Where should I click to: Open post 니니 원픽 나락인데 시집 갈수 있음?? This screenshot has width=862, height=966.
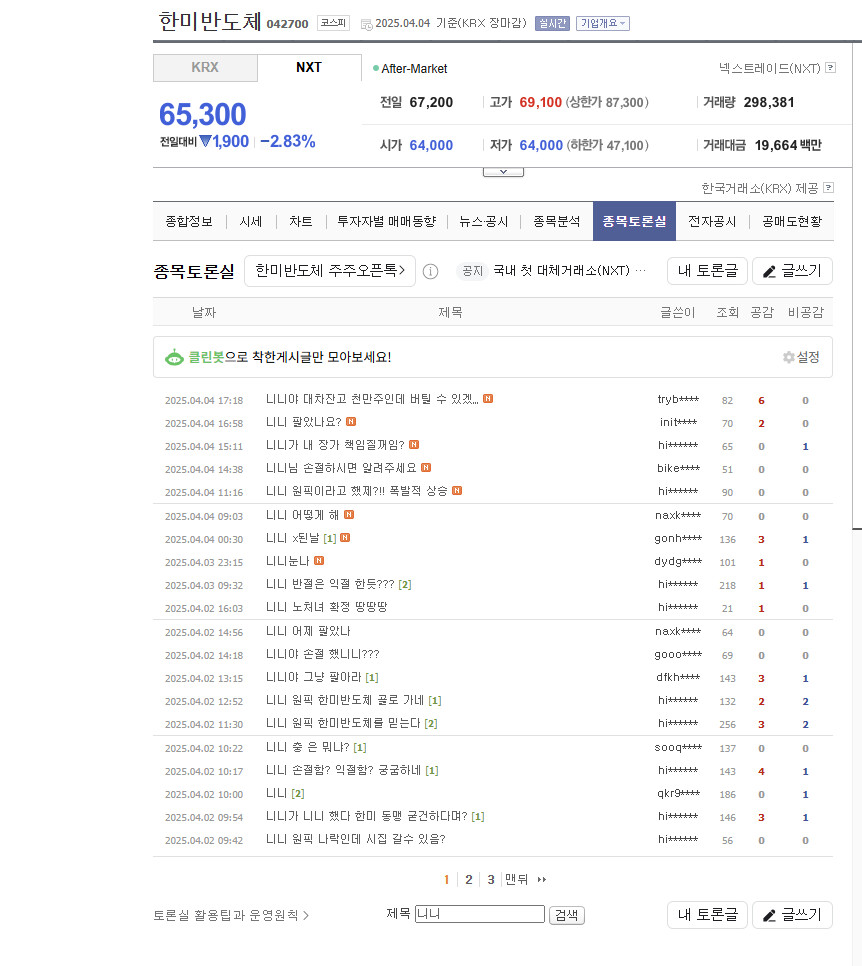tap(356, 839)
